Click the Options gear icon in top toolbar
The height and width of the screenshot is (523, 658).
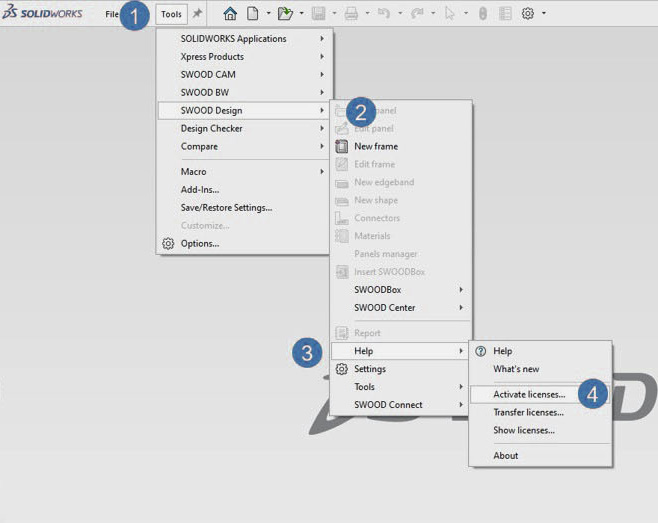coord(528,14)
